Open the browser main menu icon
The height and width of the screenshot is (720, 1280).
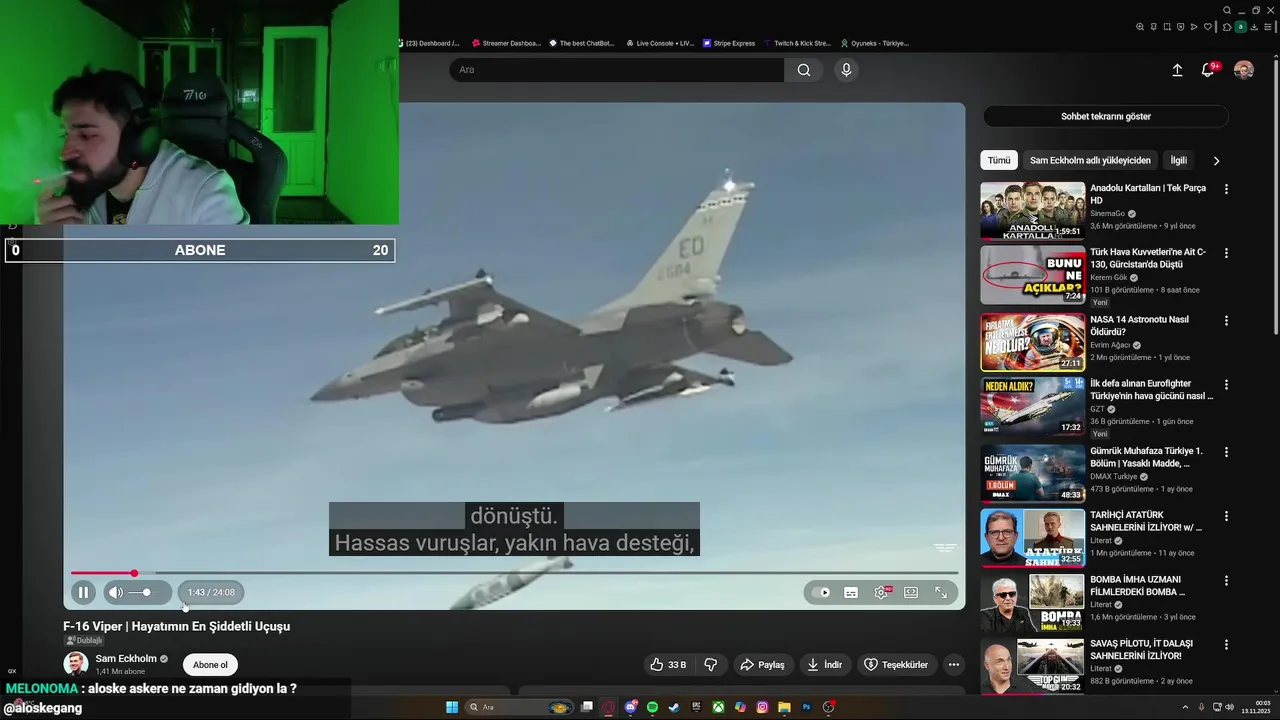point(1268,27)
